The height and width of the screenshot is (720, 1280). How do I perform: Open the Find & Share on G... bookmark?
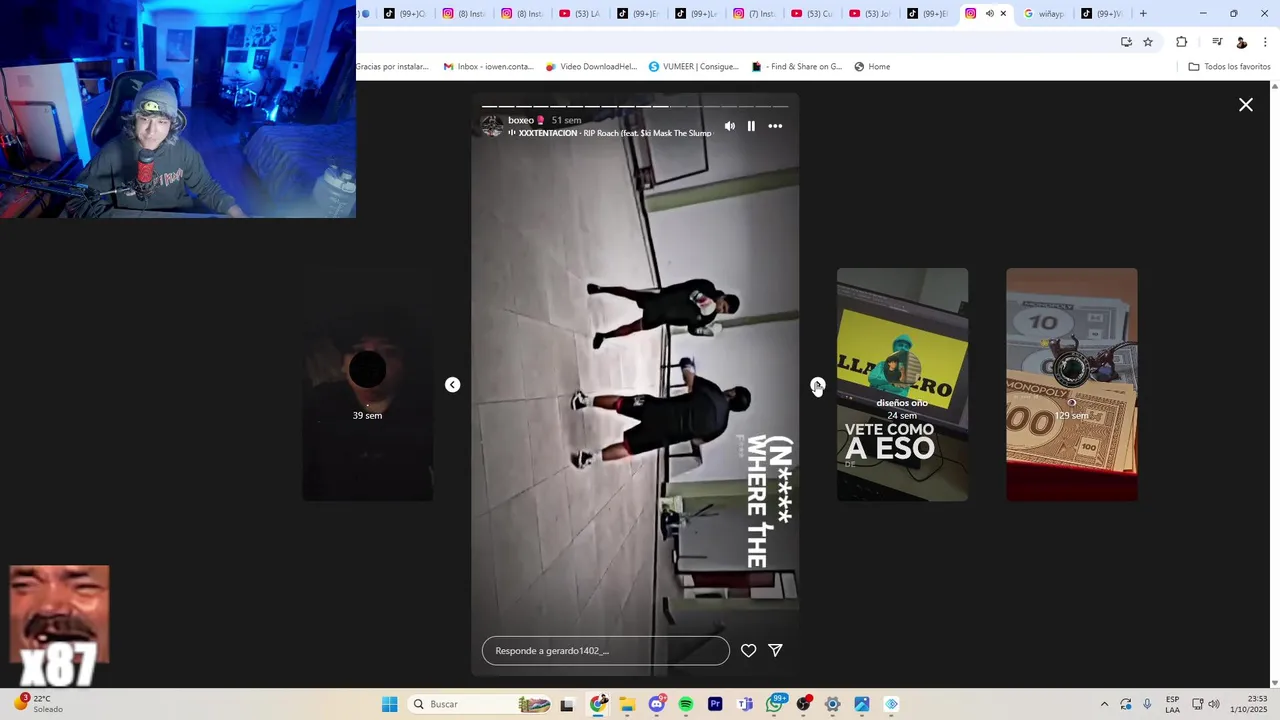(796, 67)
